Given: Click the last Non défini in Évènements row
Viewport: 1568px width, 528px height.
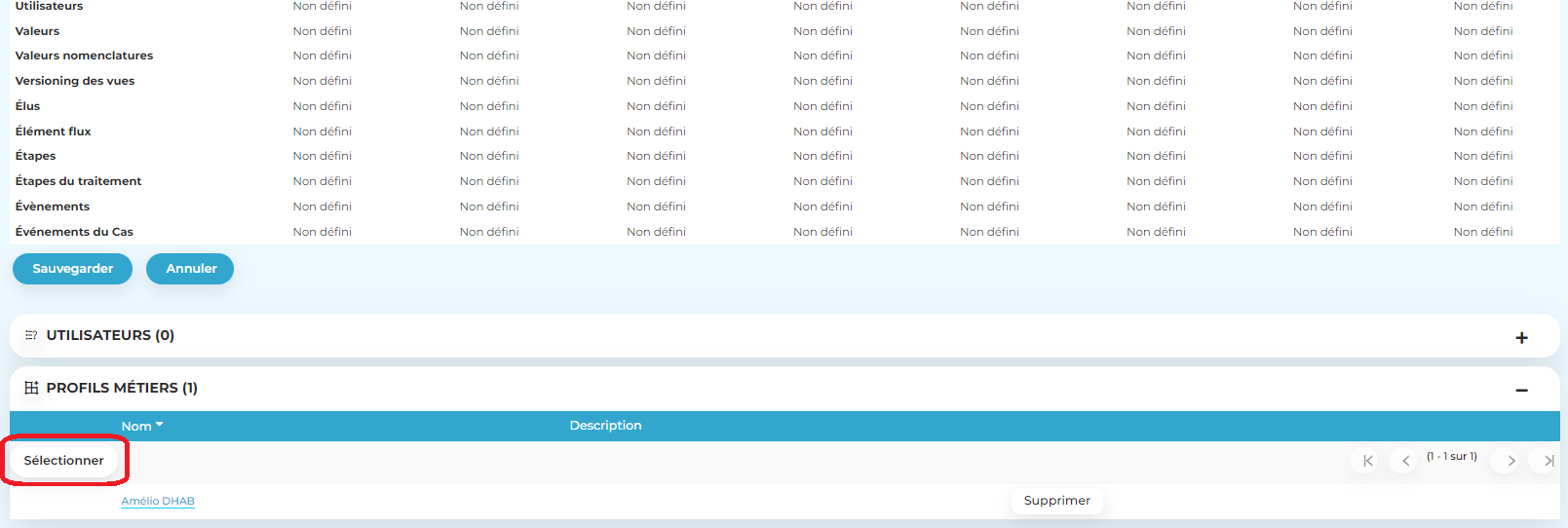Looking at the screenshot, I should click(1482, 207).
